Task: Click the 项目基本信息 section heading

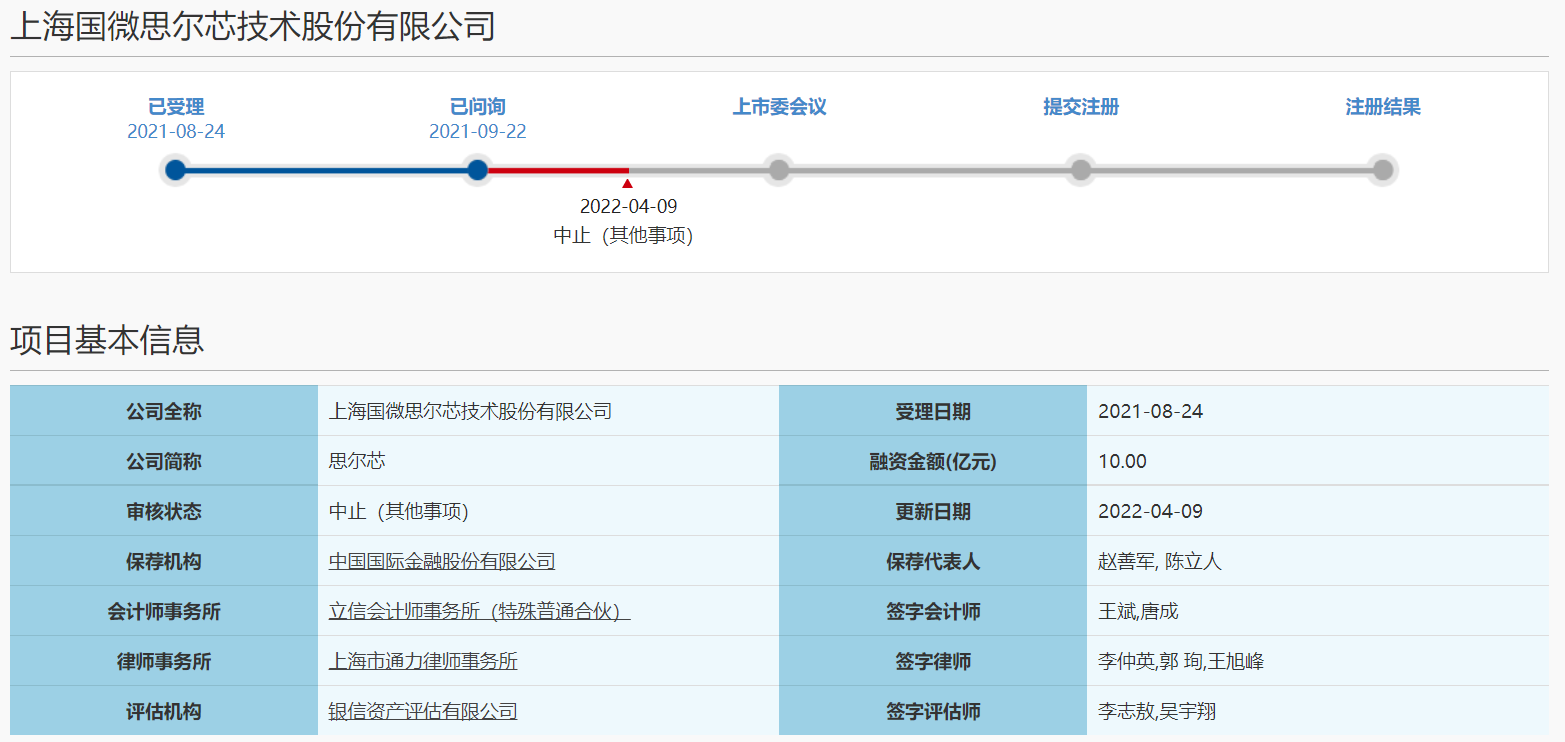Action: click(x=107, y=340)
